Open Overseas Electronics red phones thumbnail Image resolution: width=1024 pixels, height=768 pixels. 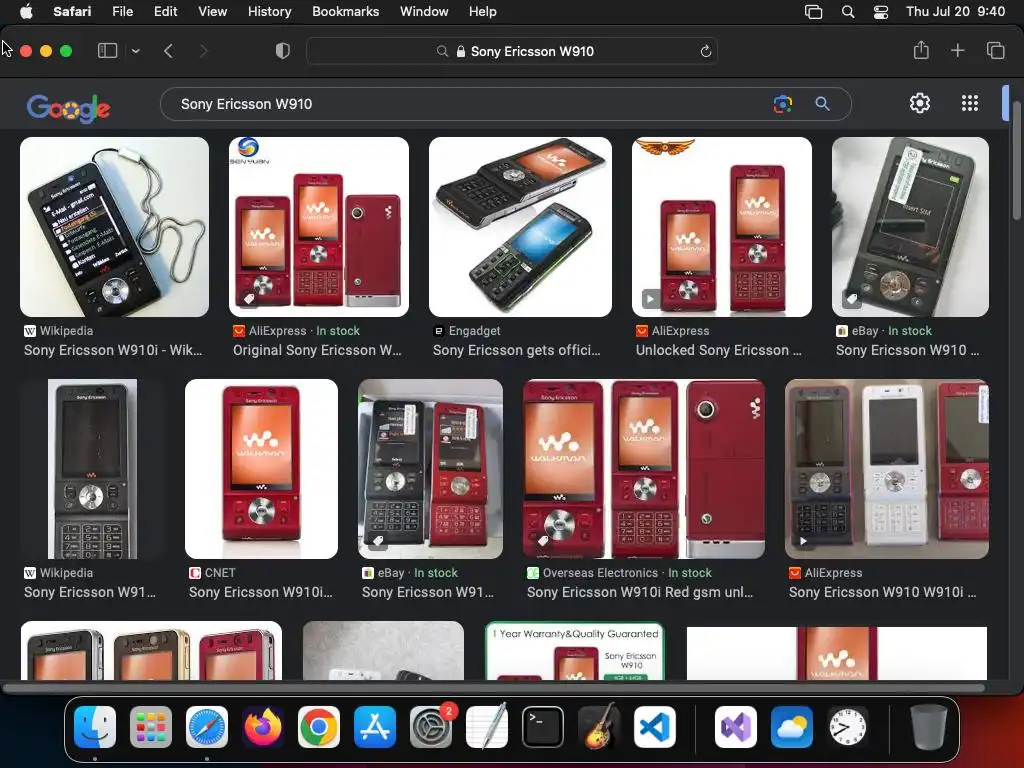[x=644, y=469]
